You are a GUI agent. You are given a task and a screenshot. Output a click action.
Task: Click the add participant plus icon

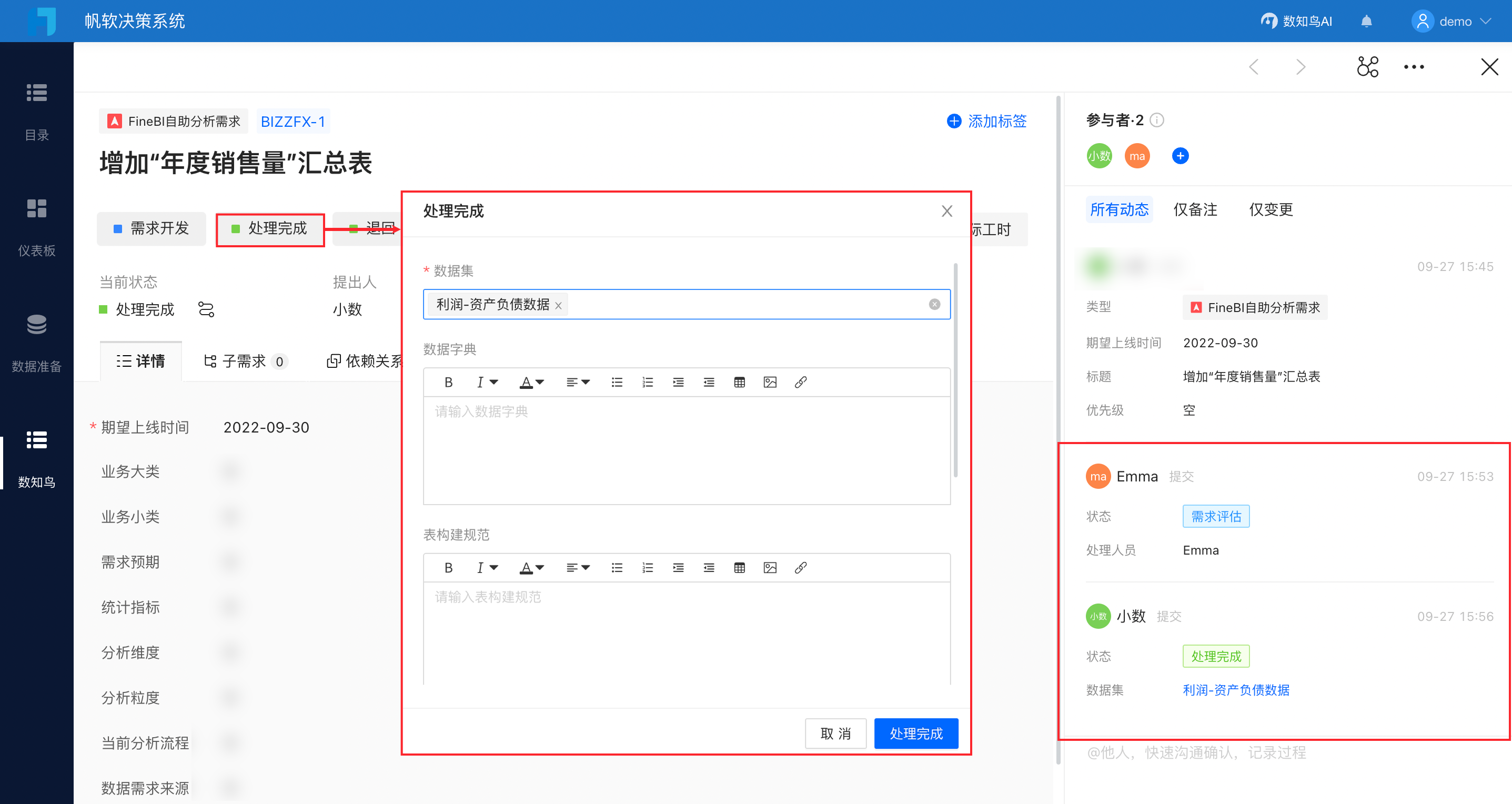(1180, 156)
